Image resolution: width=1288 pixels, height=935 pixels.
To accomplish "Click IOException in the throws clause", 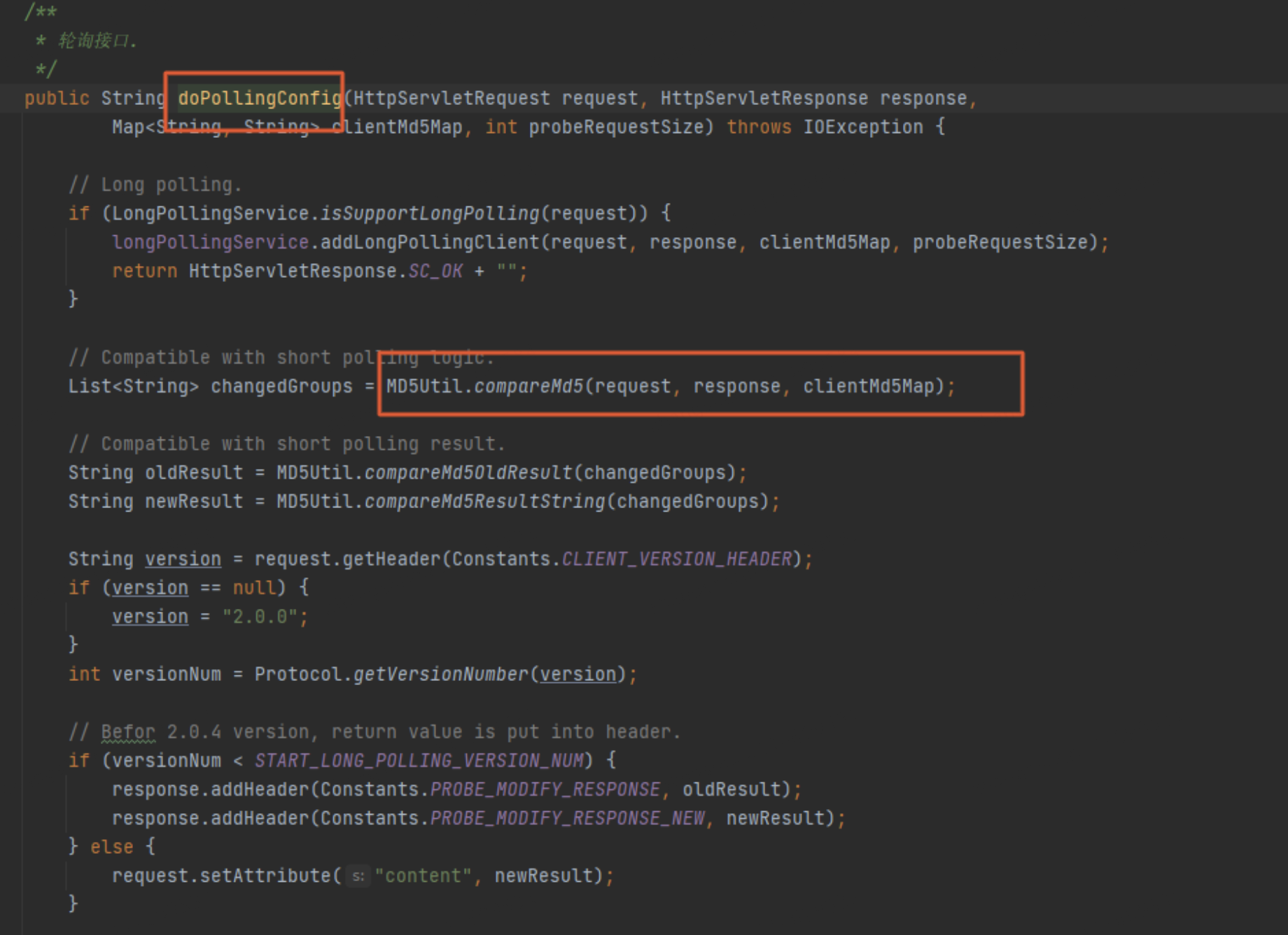I will [x=862, y=127].
